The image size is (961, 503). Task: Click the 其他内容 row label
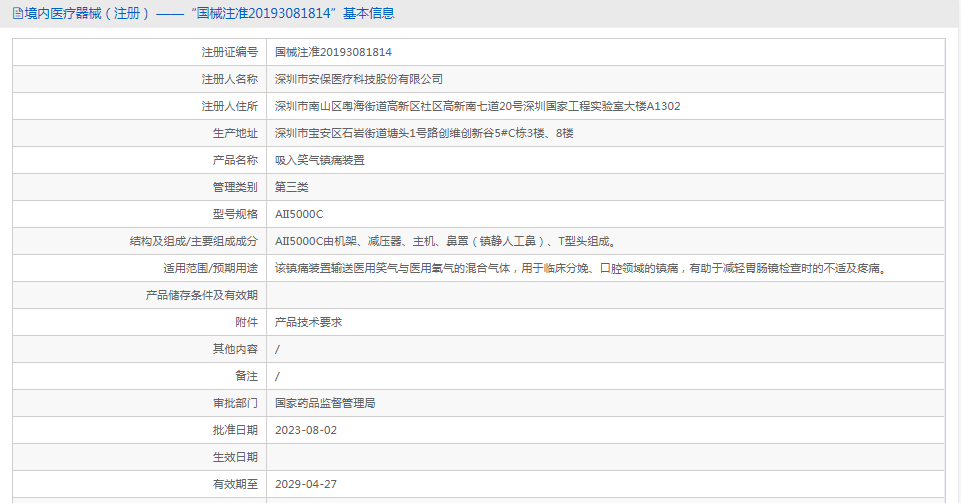(235, 349)
